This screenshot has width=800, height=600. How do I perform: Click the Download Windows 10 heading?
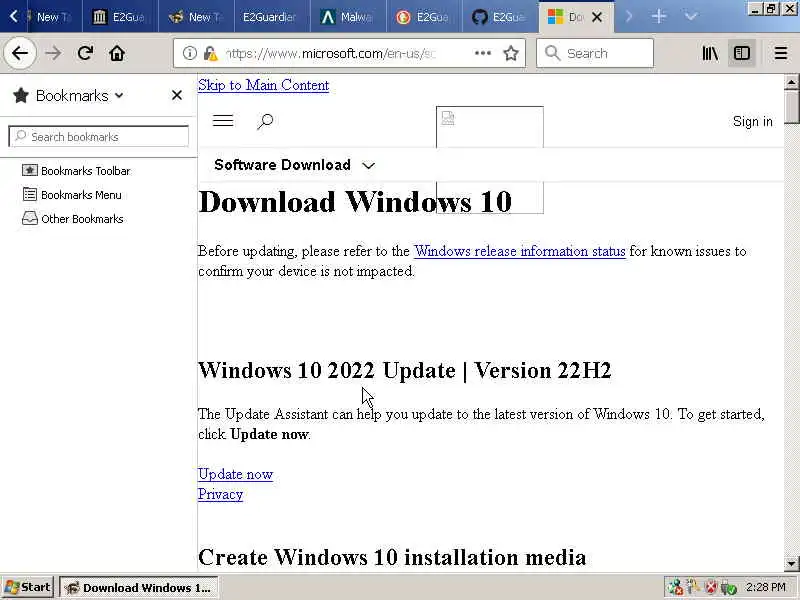tap(355, 202)
